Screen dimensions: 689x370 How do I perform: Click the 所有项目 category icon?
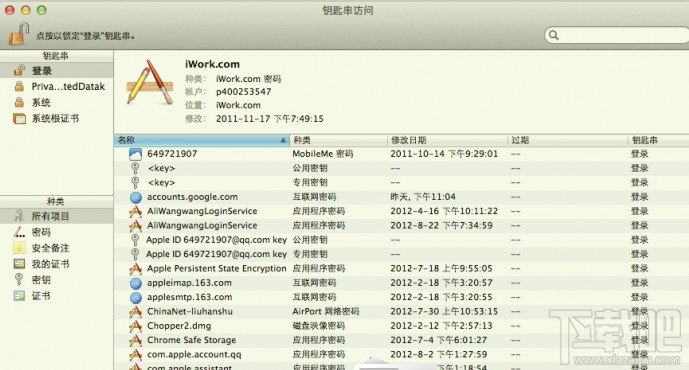(19, 216)
